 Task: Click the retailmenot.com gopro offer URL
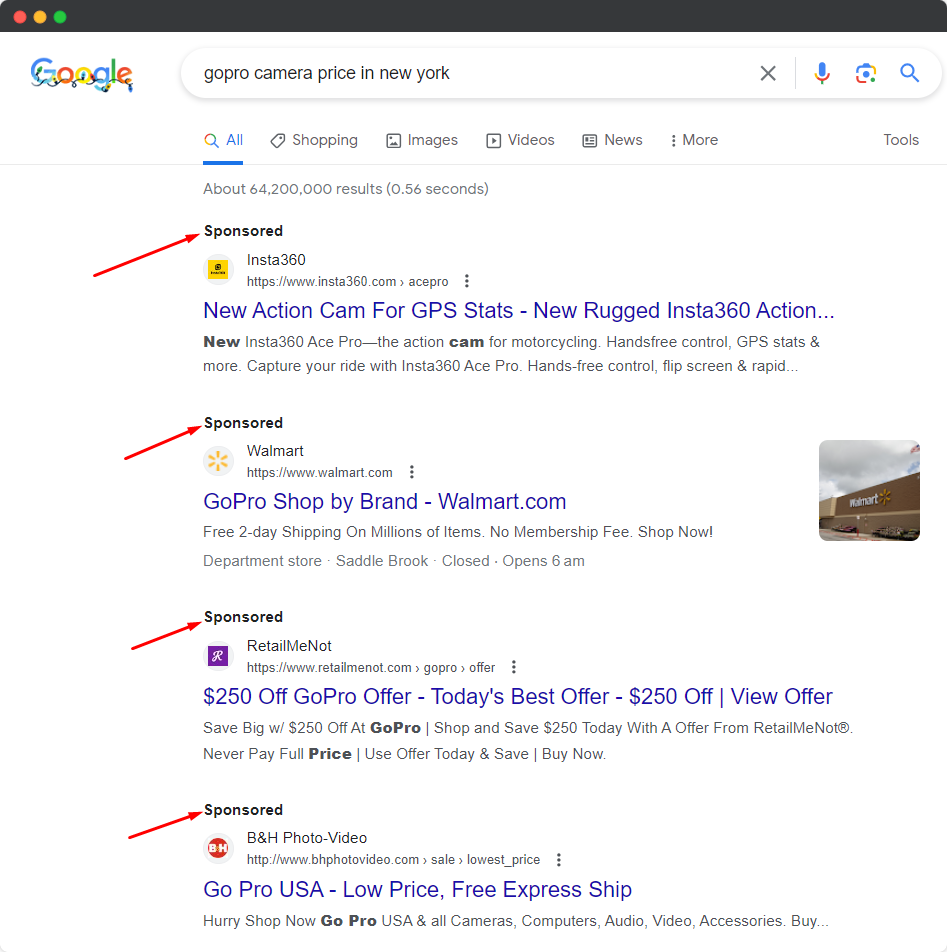[x=371, y=668]
